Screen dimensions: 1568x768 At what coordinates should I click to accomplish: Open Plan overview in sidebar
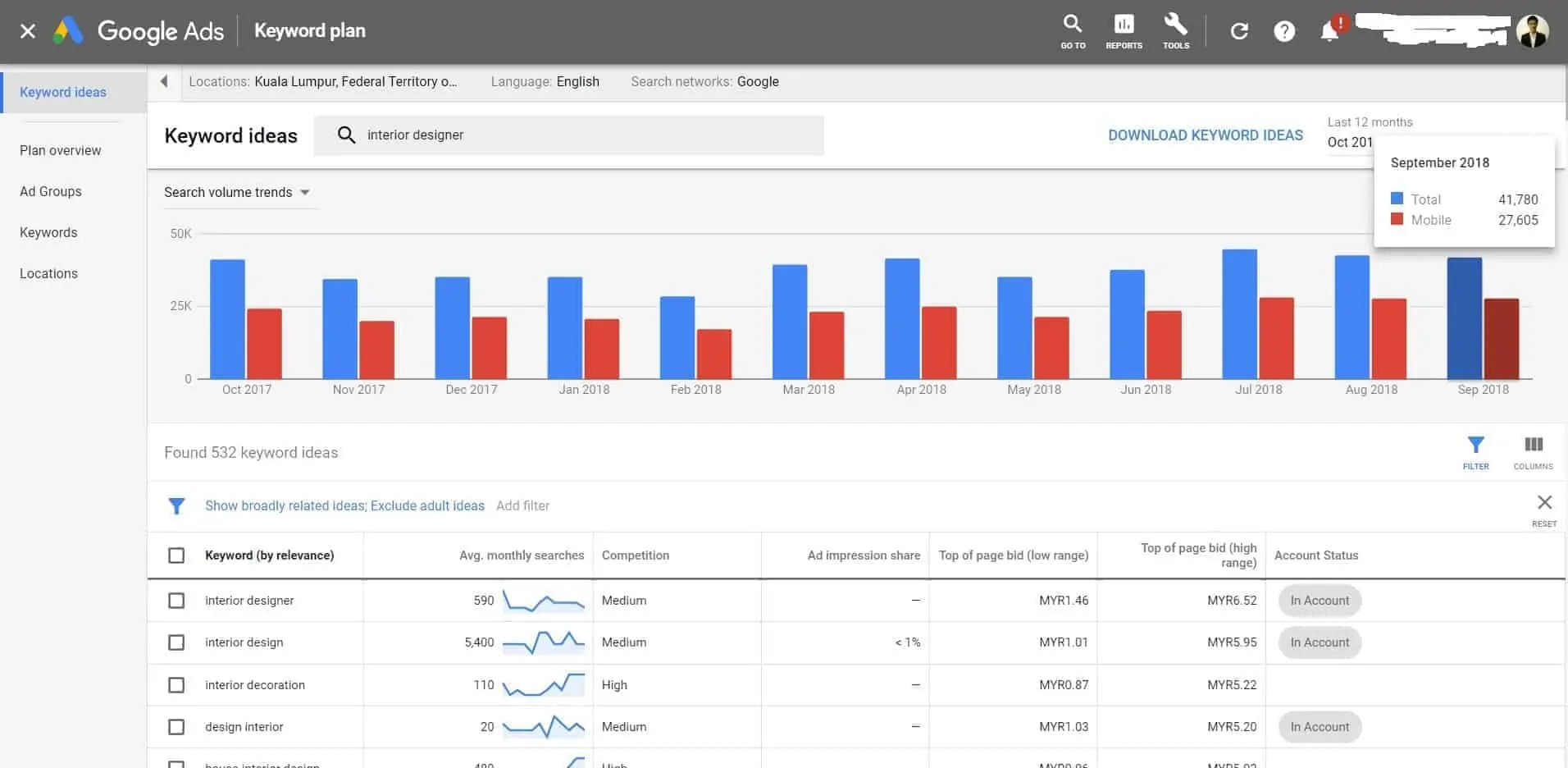tap(61, 150)
